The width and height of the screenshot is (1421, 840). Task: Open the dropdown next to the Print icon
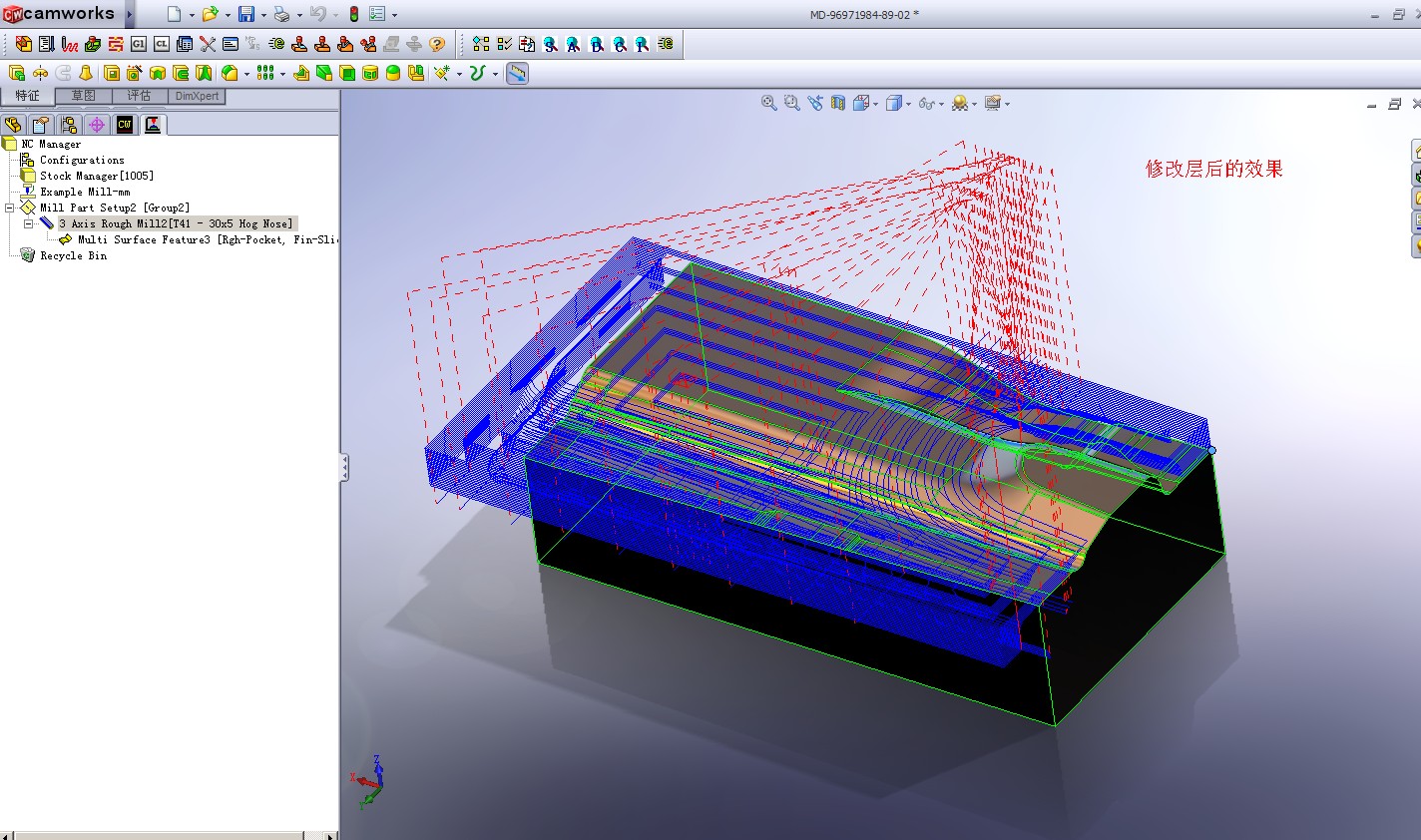point(299,15)
